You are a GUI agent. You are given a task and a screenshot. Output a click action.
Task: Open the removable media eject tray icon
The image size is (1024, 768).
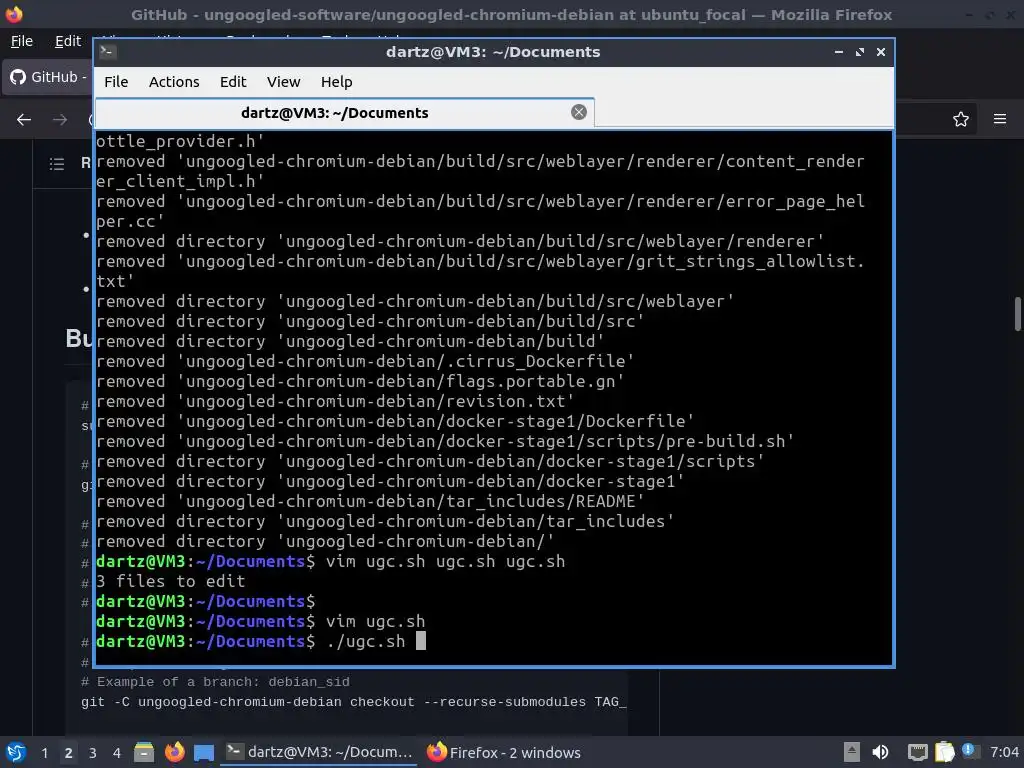pyautogui.click(x=852, y=752)
